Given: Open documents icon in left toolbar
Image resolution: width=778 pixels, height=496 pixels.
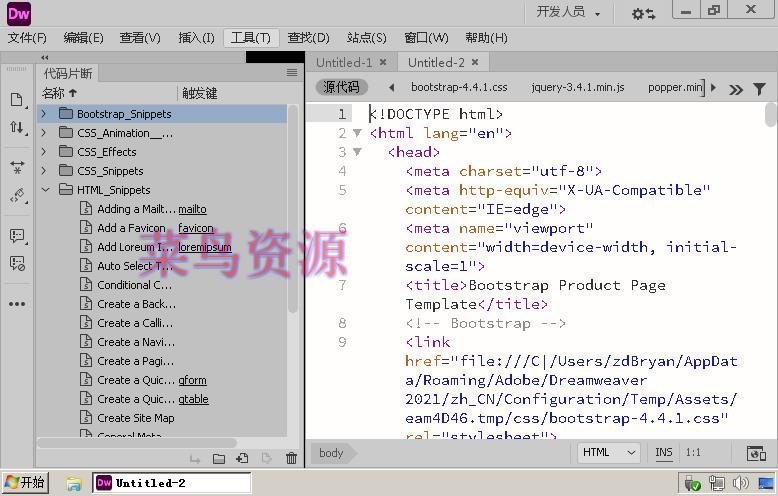Looking at the screenshot, I should [x=16, y=100].
